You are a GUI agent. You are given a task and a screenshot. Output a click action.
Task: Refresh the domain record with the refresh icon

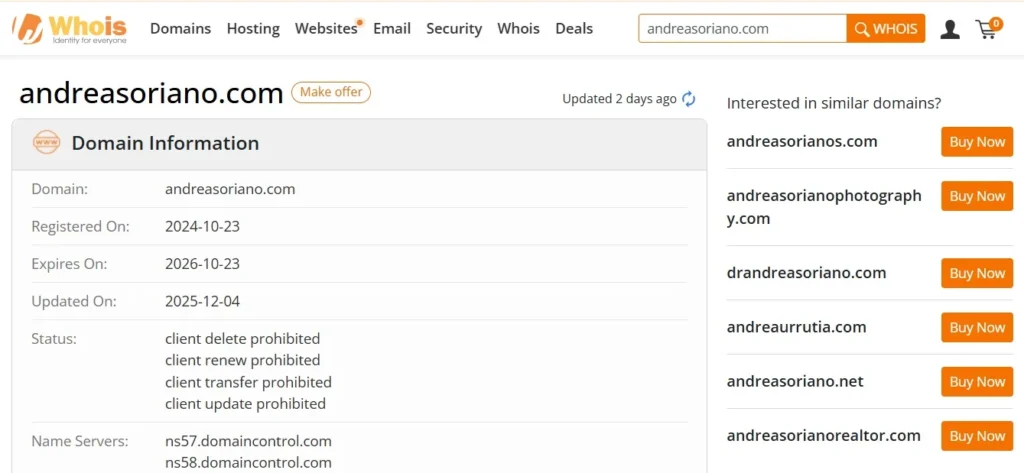coord(688,99)
